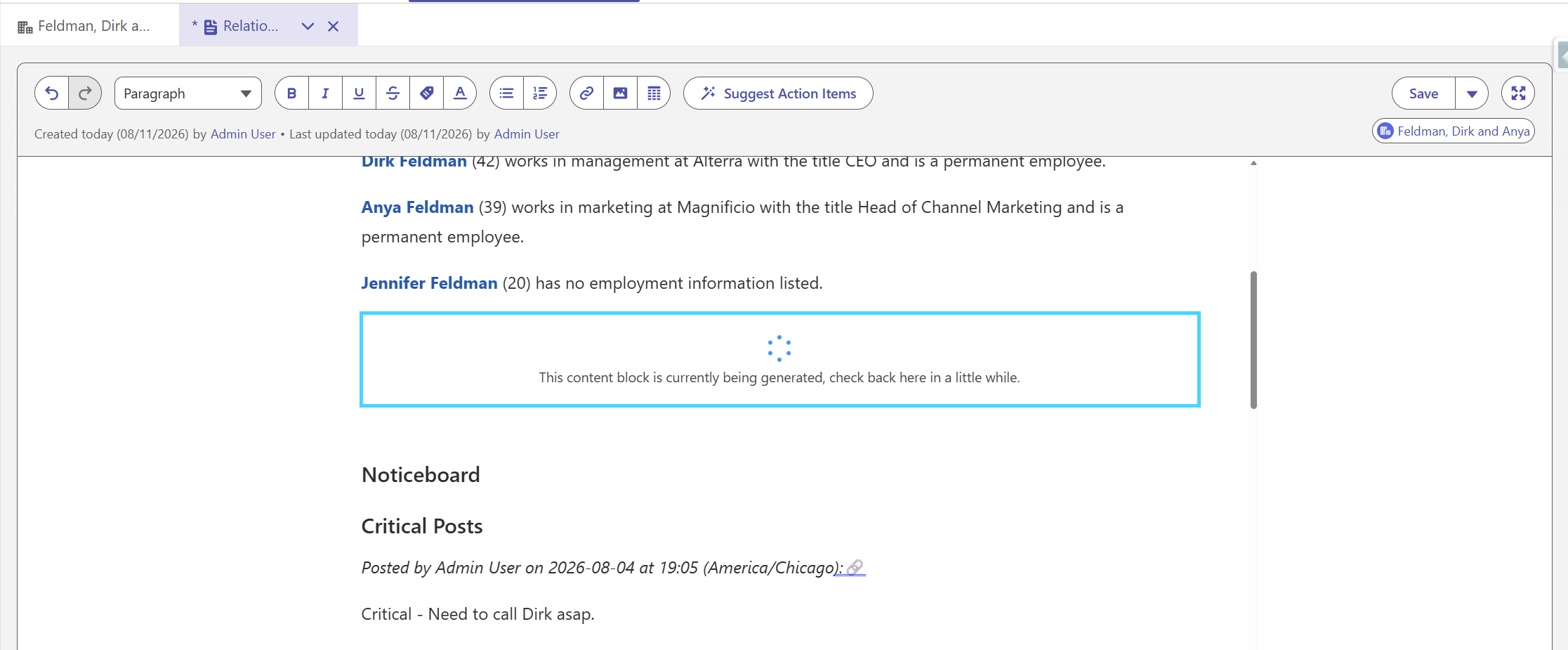Click the scrollbar up arrow
Screen dimensions: 1568x650
pyautogui.click(x=1253, y=163)
